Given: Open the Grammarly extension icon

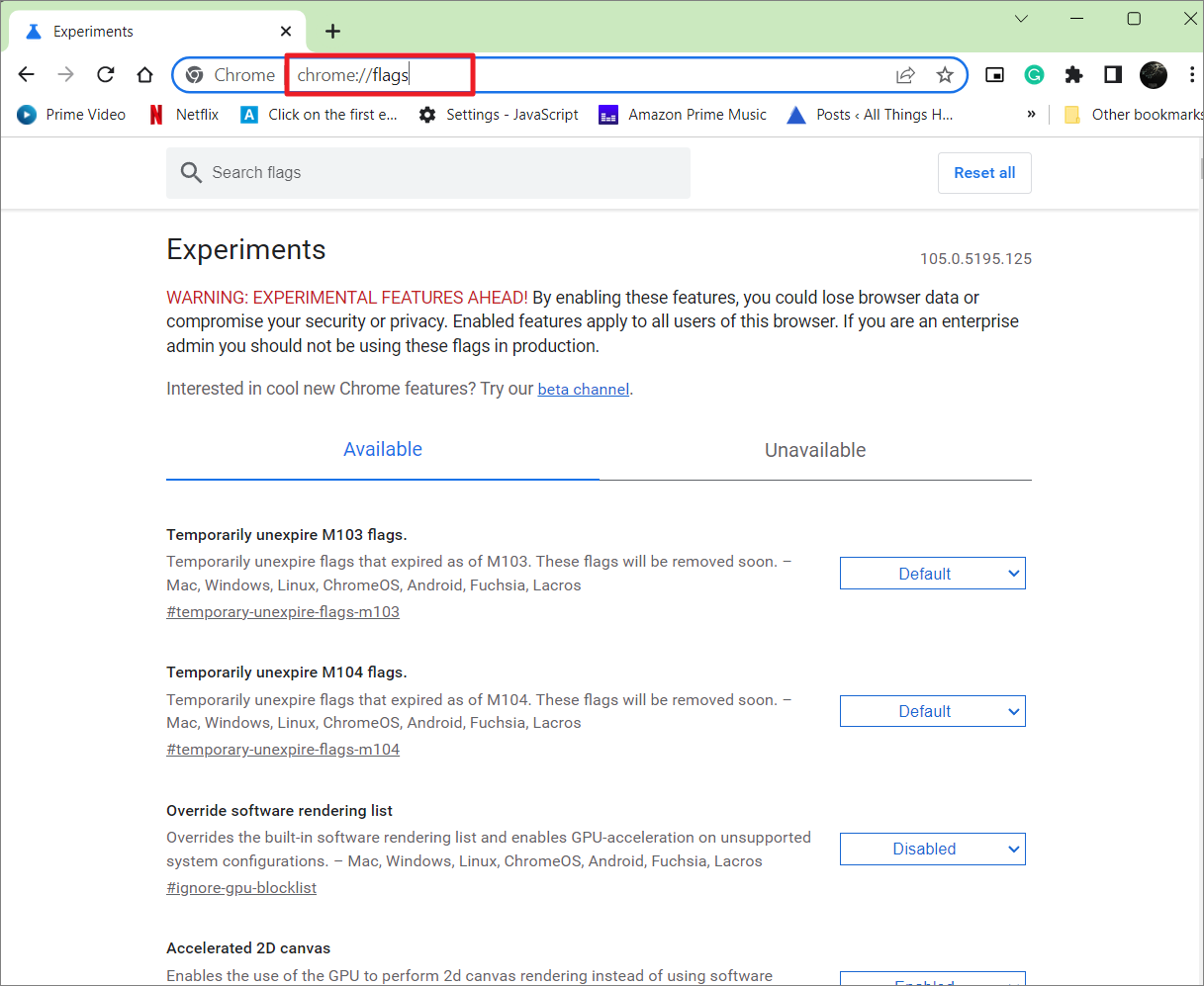Looking at the screenshot, I should pyautogui.click(x=1034, y=75).
